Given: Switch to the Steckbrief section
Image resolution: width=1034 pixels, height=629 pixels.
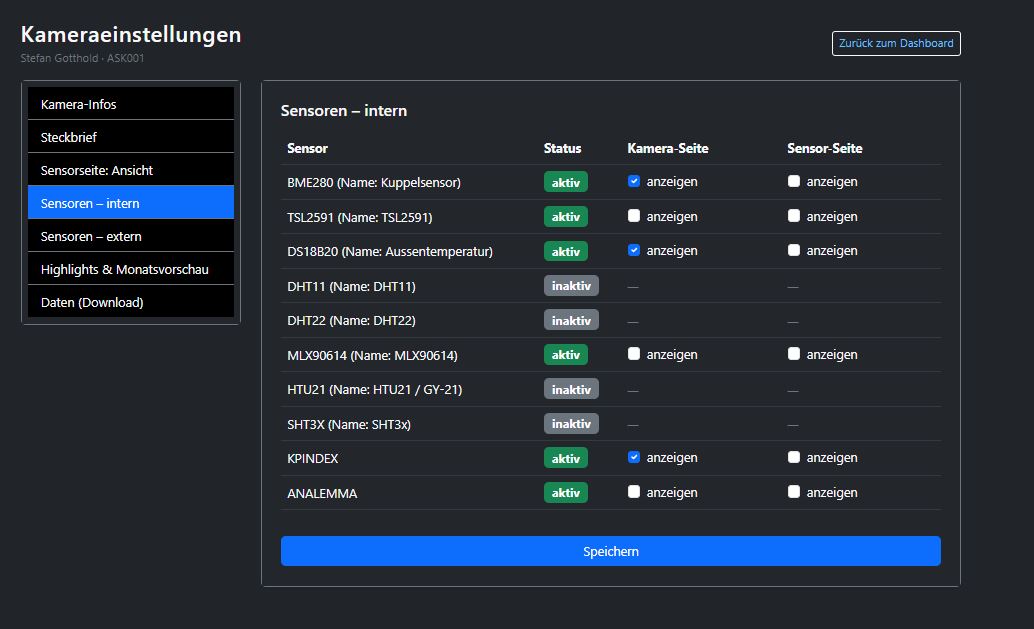Looking at the screenshot, I should pos(130,136).
